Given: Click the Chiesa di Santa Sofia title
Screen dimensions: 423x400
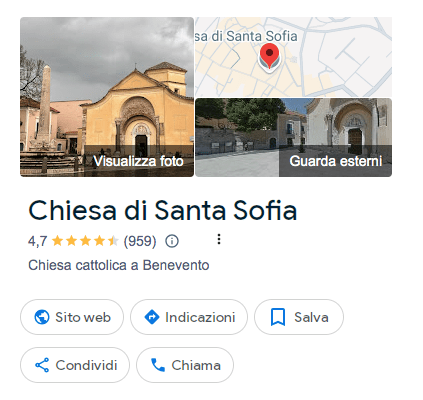Looking at the screenshot, I should [x=163, y=210].
